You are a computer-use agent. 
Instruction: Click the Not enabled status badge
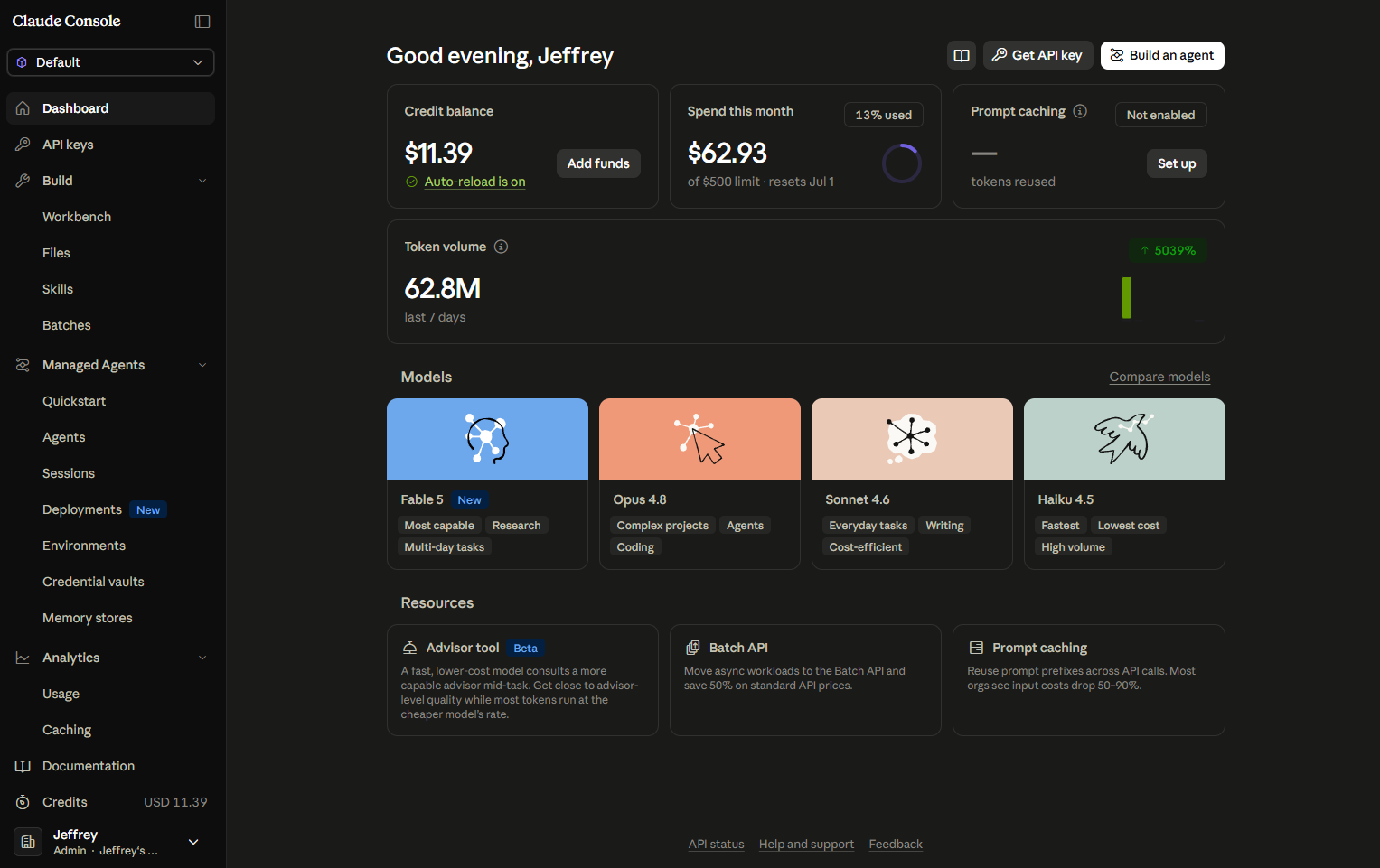click(1160, 115)
